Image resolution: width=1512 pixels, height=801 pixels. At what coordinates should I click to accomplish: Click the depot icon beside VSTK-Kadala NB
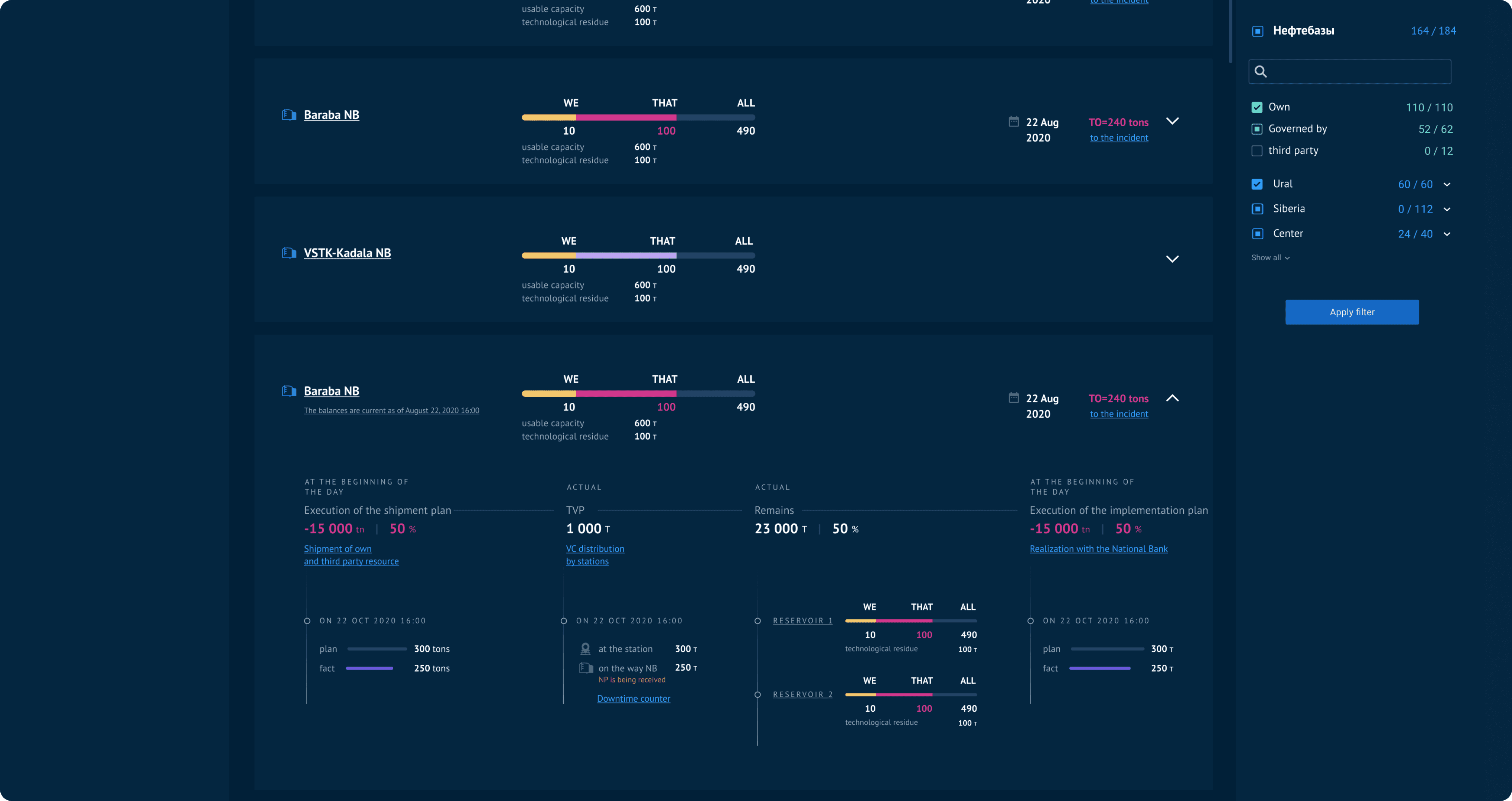pos(289,253)
